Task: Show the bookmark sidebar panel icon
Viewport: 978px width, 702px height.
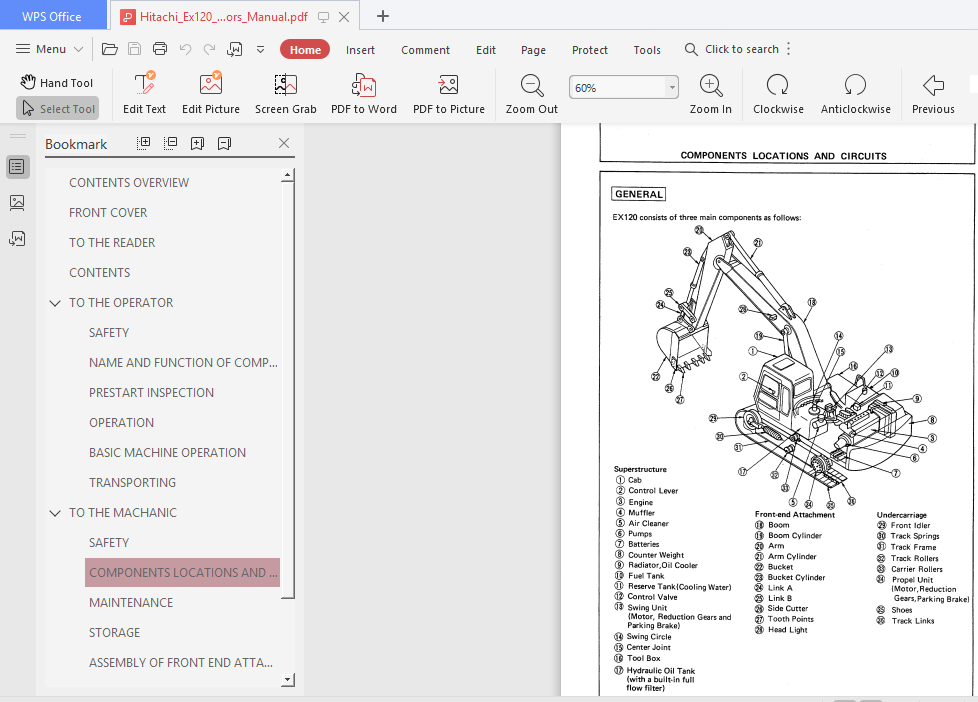Action: 17,167
